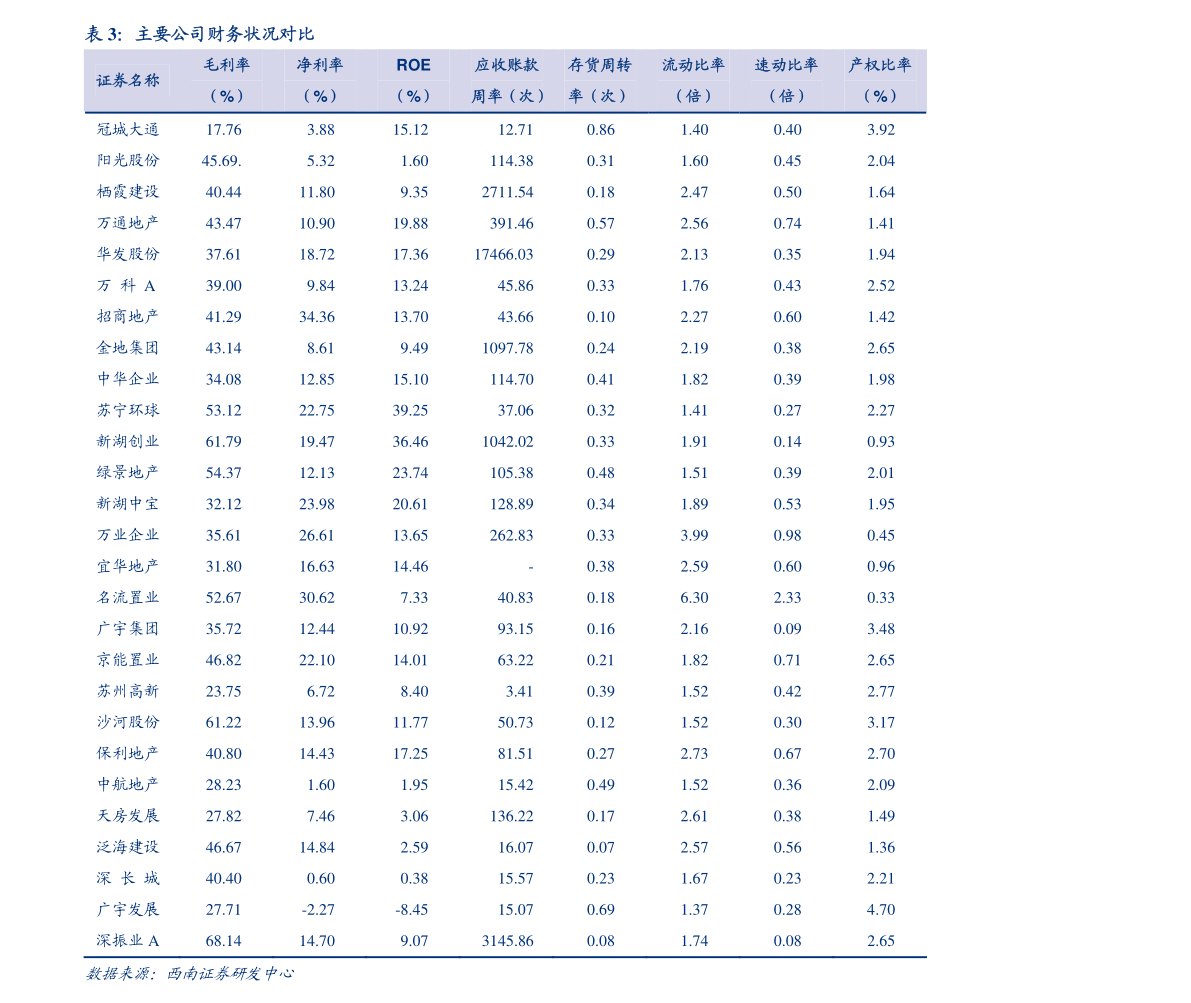Select the row name 栖霞建设
The width and height of the screenshot is (1191, 1003).
[x=128, y=191]
